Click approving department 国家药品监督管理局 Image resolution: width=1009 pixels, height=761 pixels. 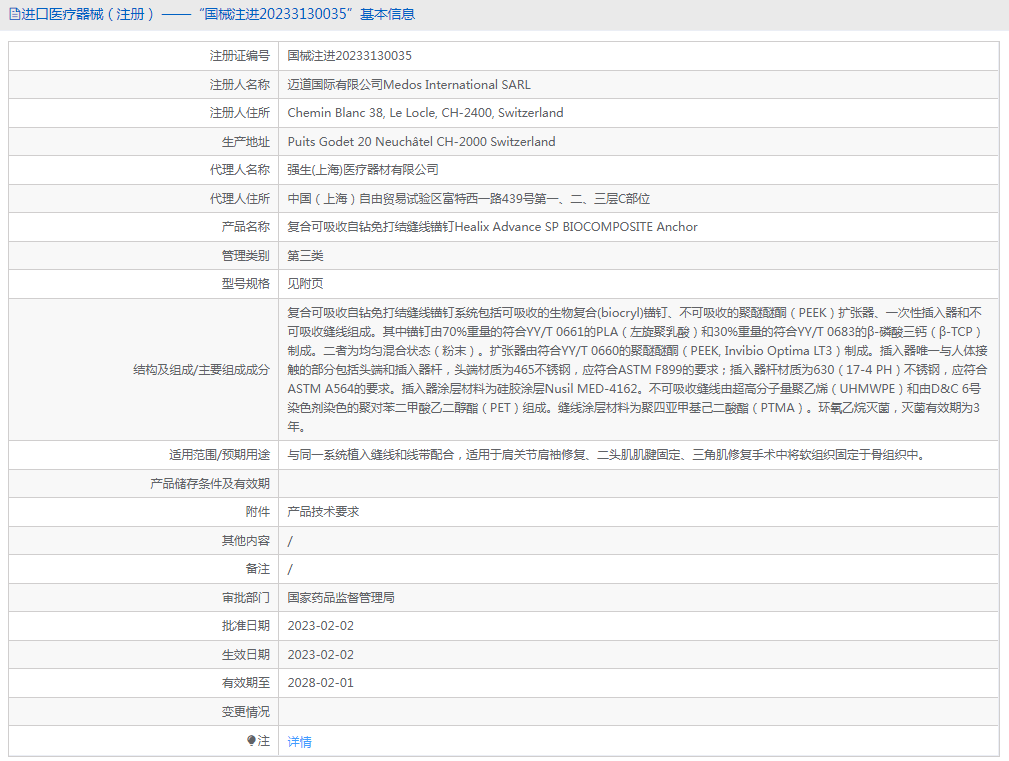341,598
